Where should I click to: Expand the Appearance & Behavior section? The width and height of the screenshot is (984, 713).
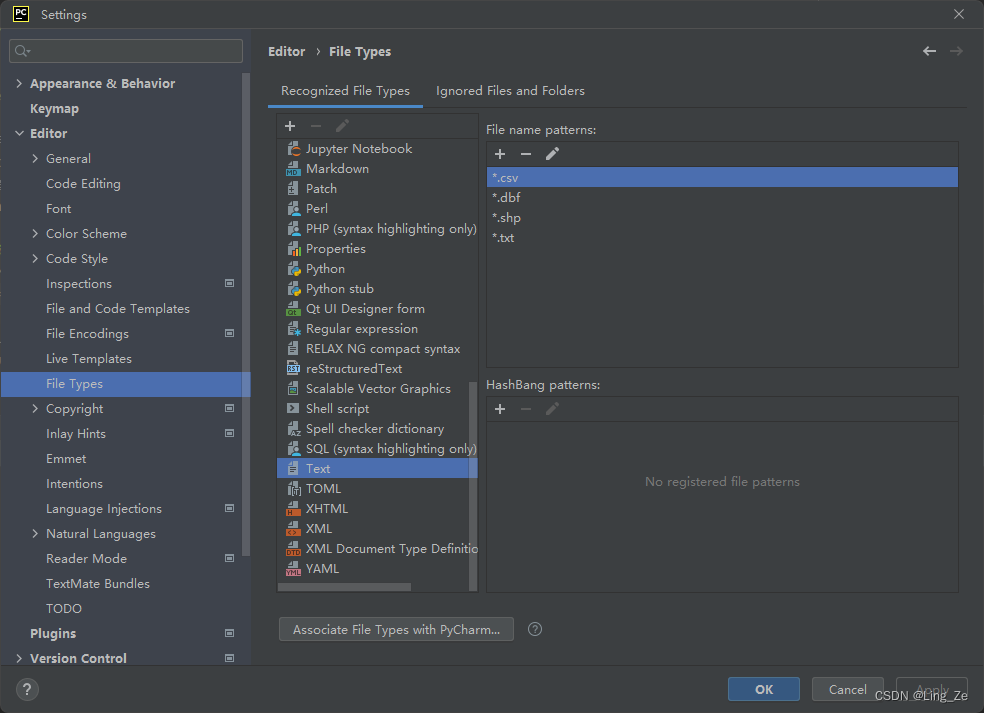coord(19,83)
